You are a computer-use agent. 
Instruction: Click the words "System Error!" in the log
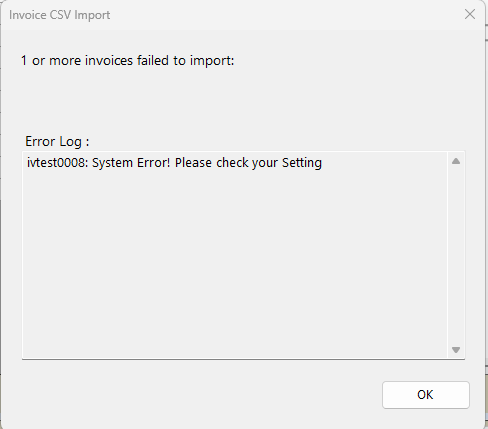pos(131,163)
